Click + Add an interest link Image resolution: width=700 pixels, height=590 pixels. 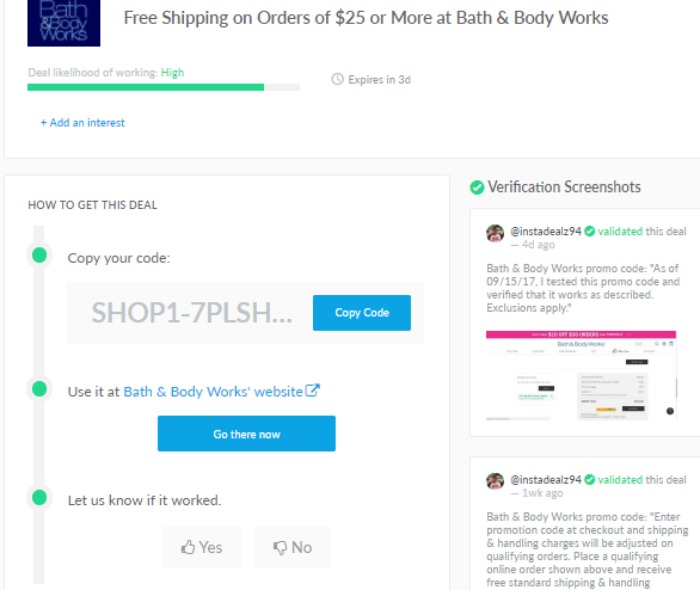[x=83, y=123]
